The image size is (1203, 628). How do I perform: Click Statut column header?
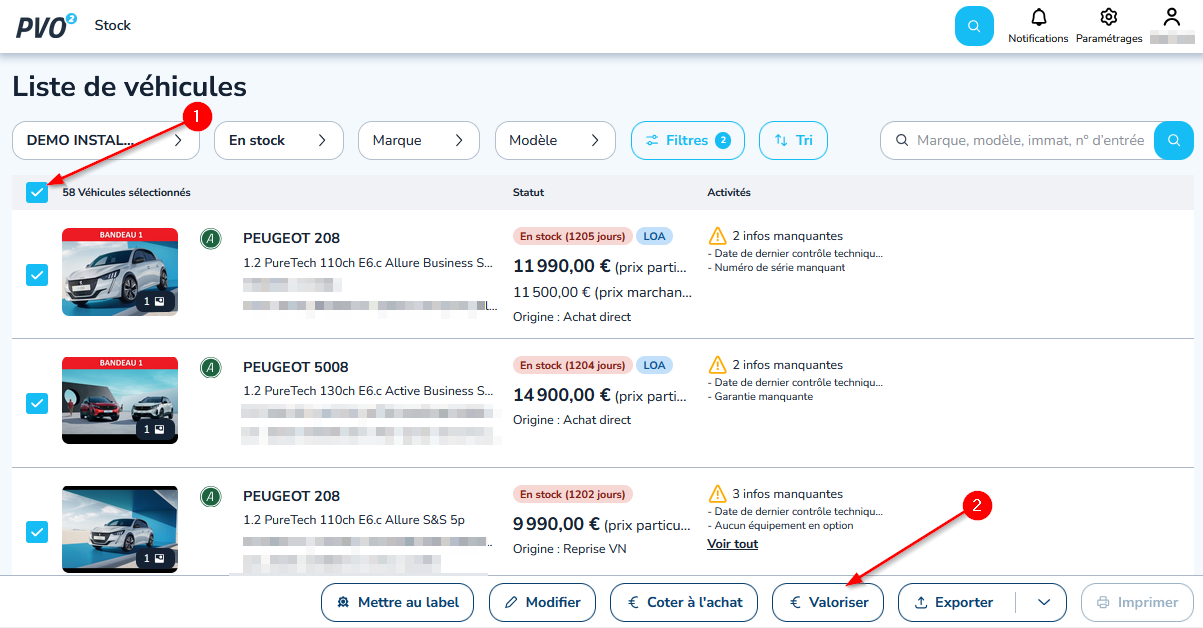[x=528, y=192]
